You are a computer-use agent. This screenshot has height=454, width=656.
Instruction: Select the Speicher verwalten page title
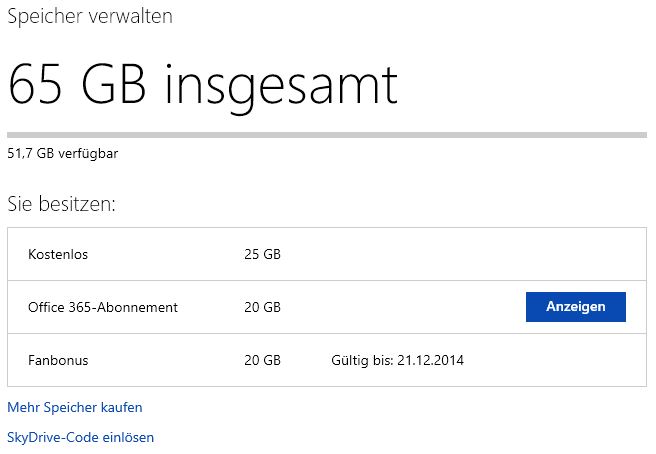[90, 16]
